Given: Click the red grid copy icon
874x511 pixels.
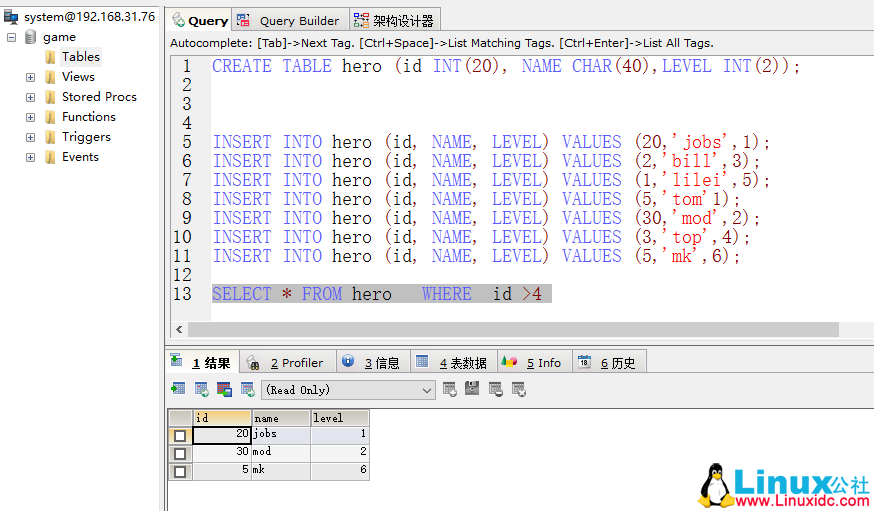Looking at the screenshot, I should 224,389.
